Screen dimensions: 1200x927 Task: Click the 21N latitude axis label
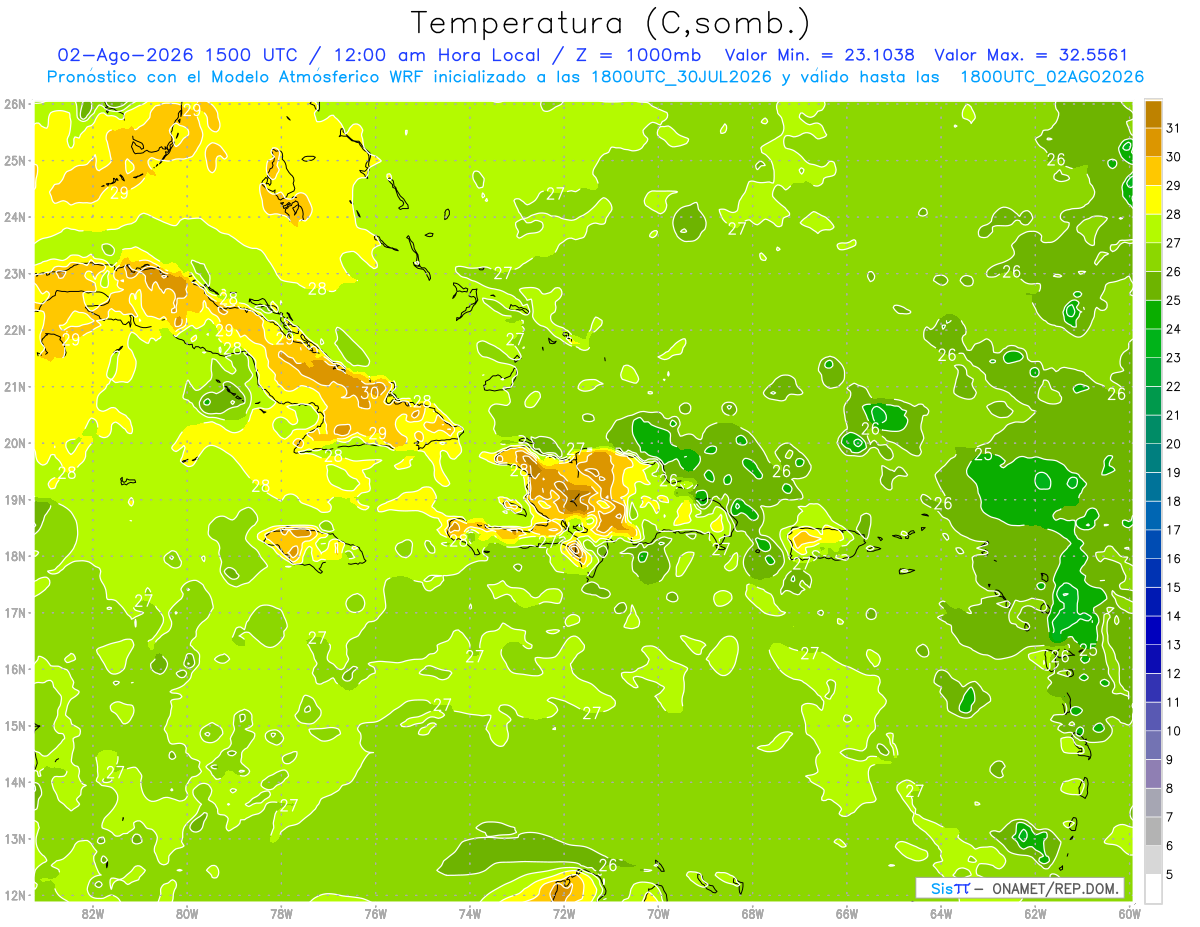pos(14,387)
